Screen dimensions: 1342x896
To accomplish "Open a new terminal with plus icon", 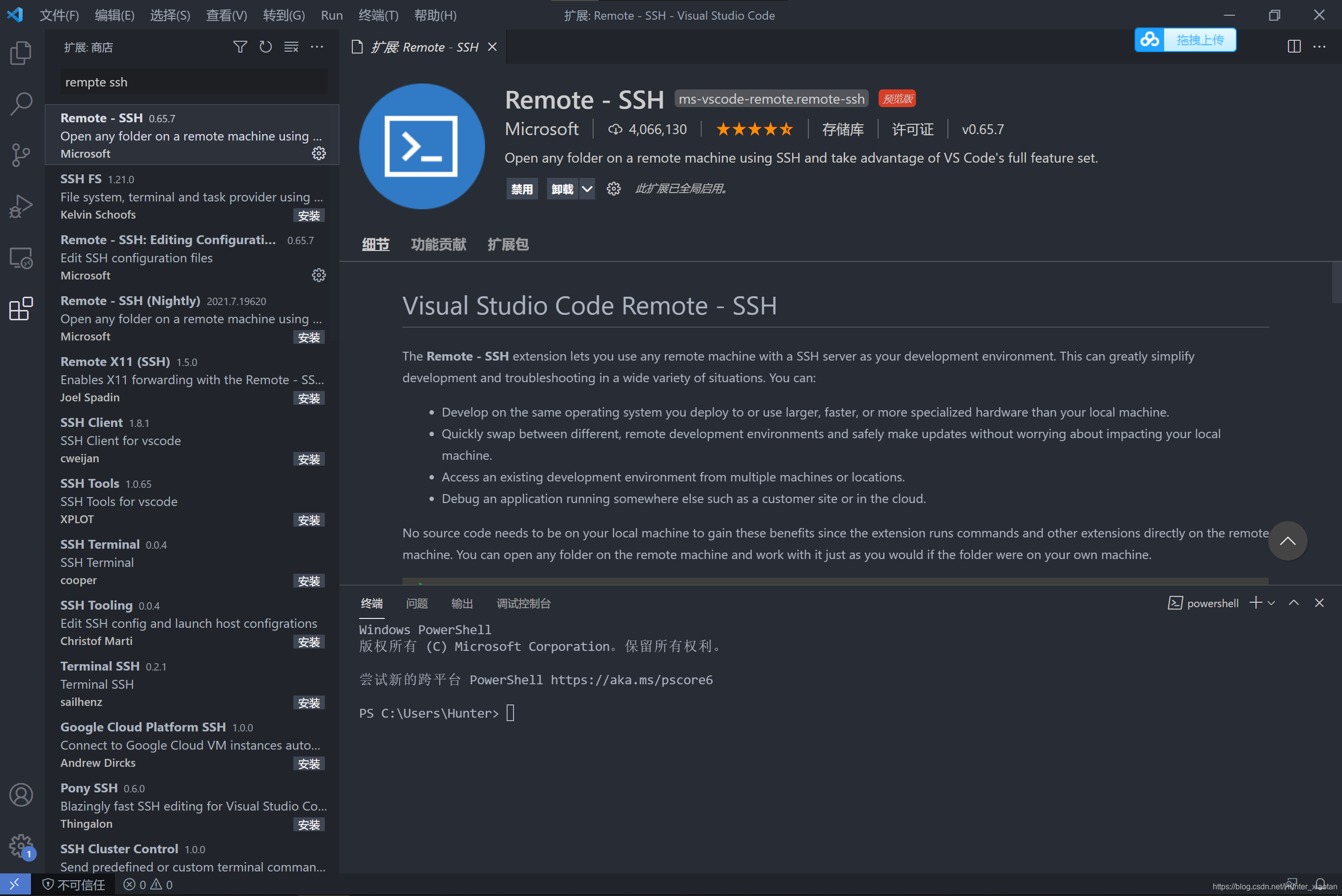I will (1256, 603).
